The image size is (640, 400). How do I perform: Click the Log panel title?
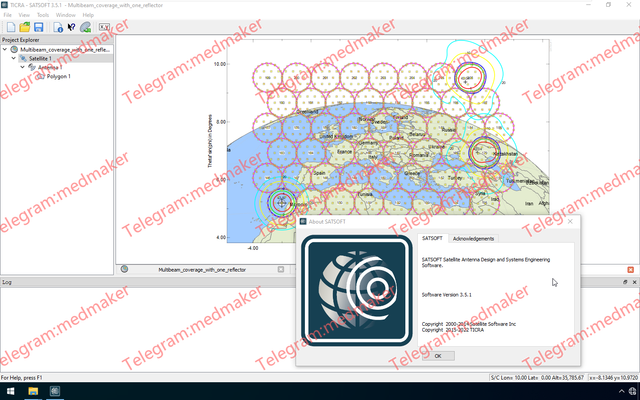tap(6, 282)
